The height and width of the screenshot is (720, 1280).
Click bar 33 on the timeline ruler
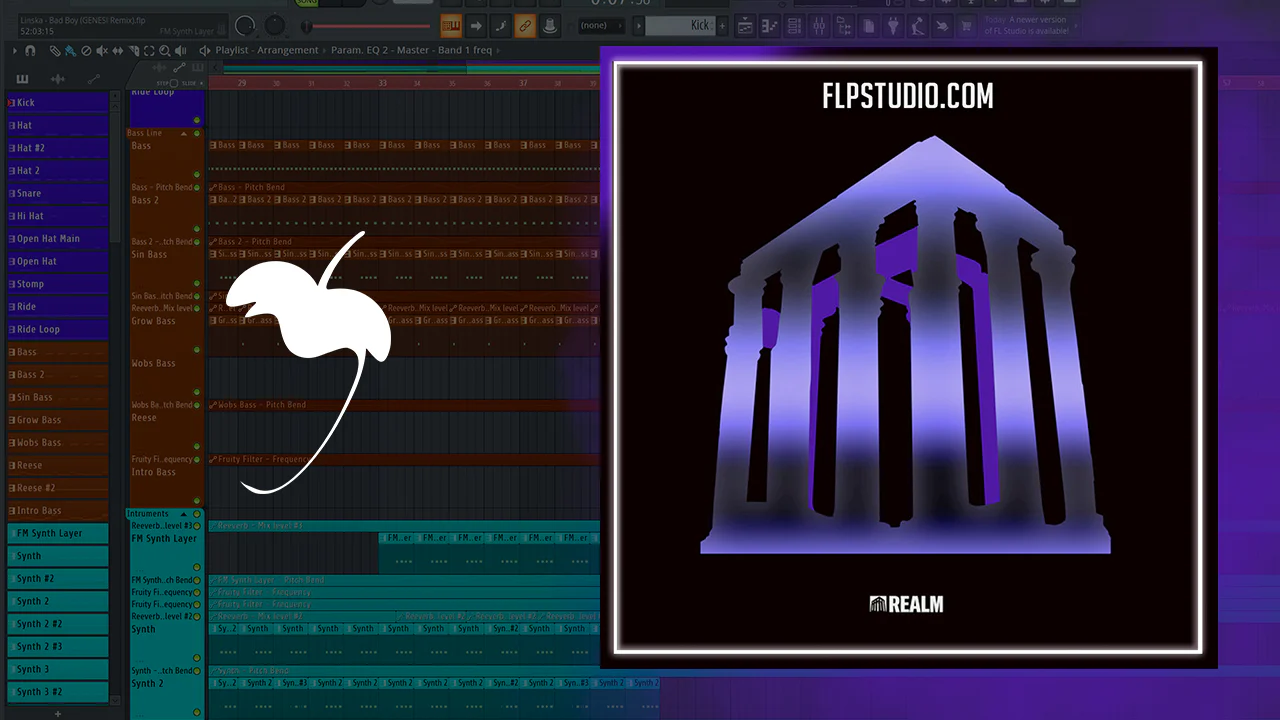click(382, 83)
